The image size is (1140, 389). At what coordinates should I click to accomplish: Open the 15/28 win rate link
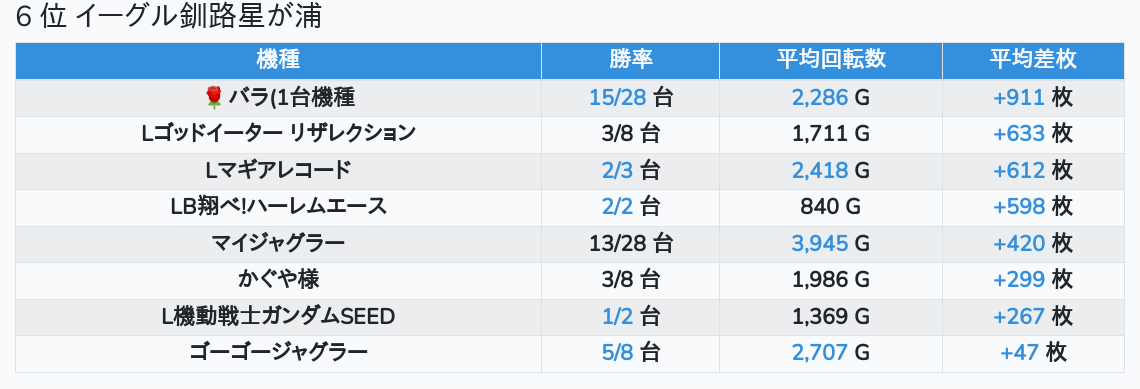[617, 97]
